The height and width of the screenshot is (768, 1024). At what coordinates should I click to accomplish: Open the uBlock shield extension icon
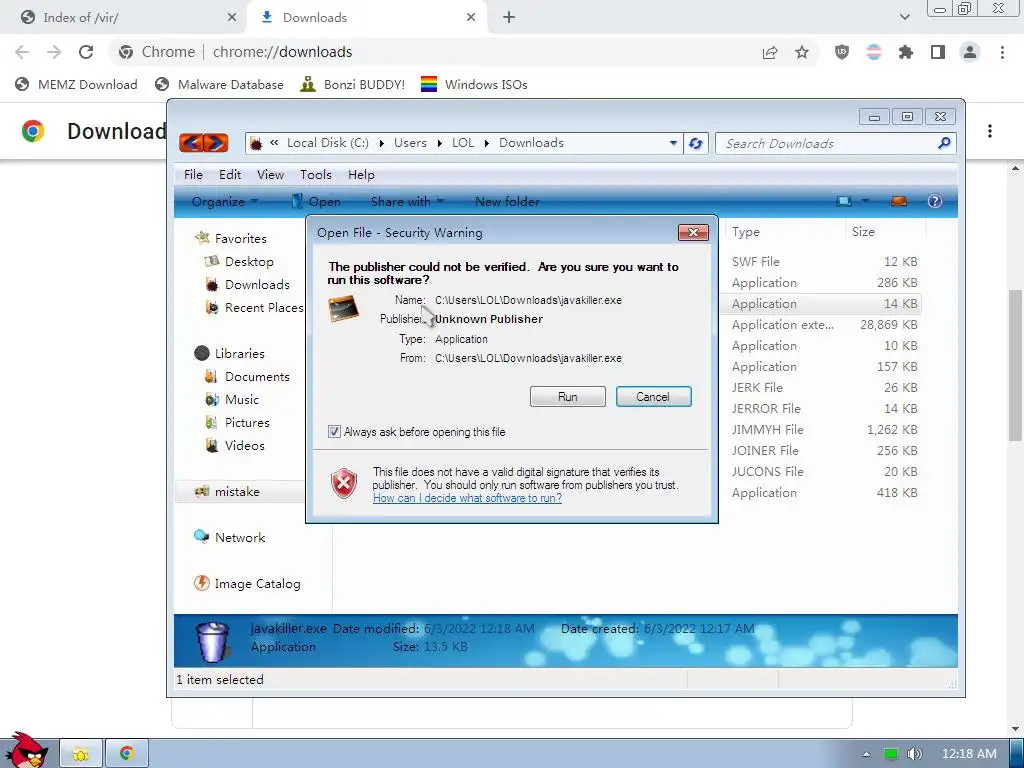coord(842,52)
